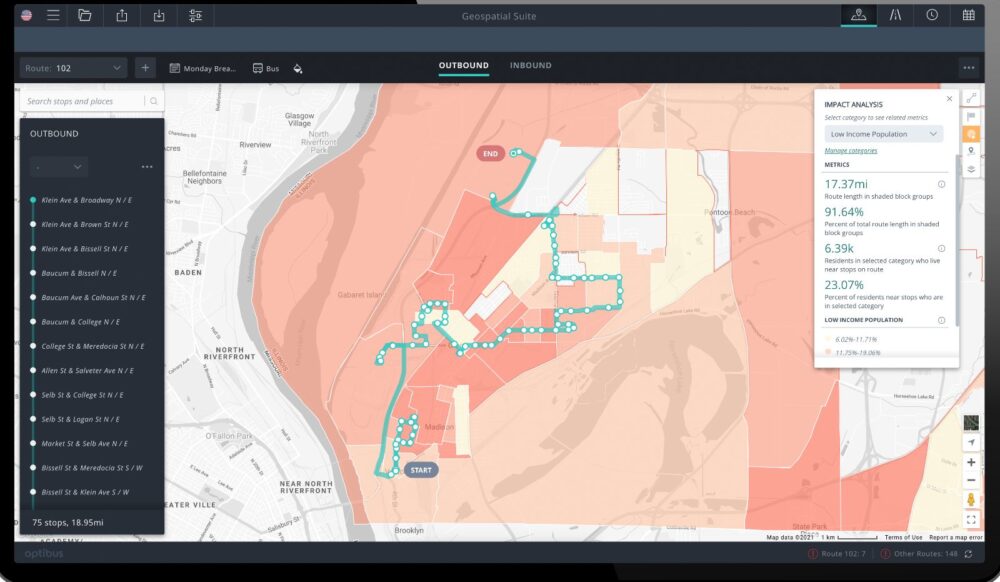Select stop Selb St & Logan St N / E
The image size is (1000, 582).
[80, 419]
